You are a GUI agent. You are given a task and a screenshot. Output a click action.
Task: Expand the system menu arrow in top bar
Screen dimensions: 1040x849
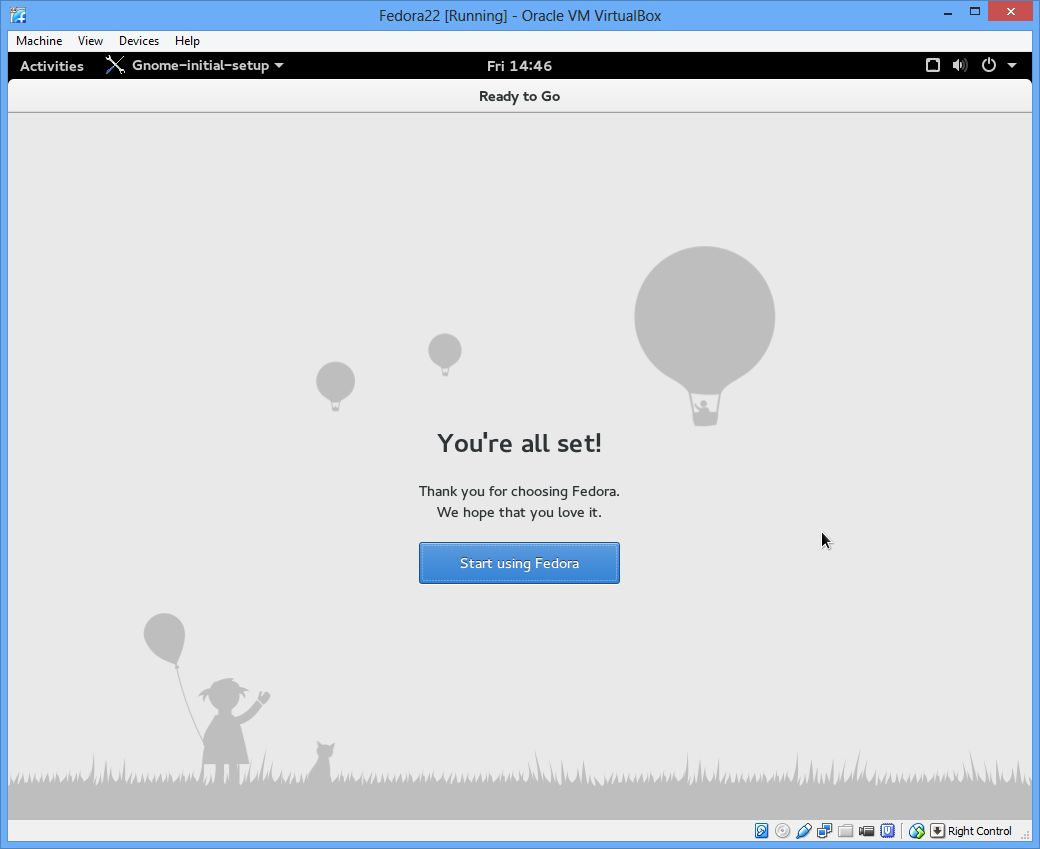tap(1012, 65)
